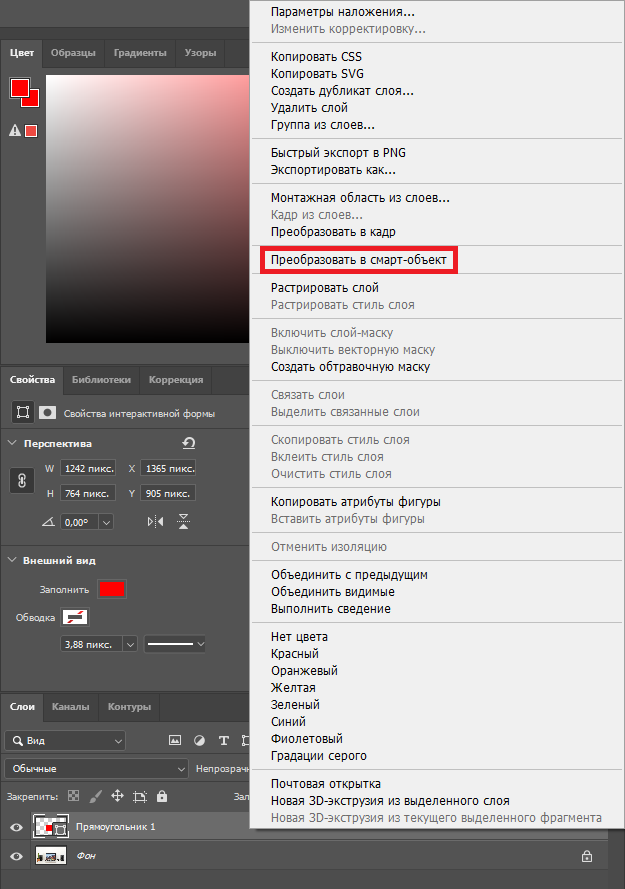Toggle lock position icon
The image size is (625, 889).
pyautogui.click(x=117, y=796)
